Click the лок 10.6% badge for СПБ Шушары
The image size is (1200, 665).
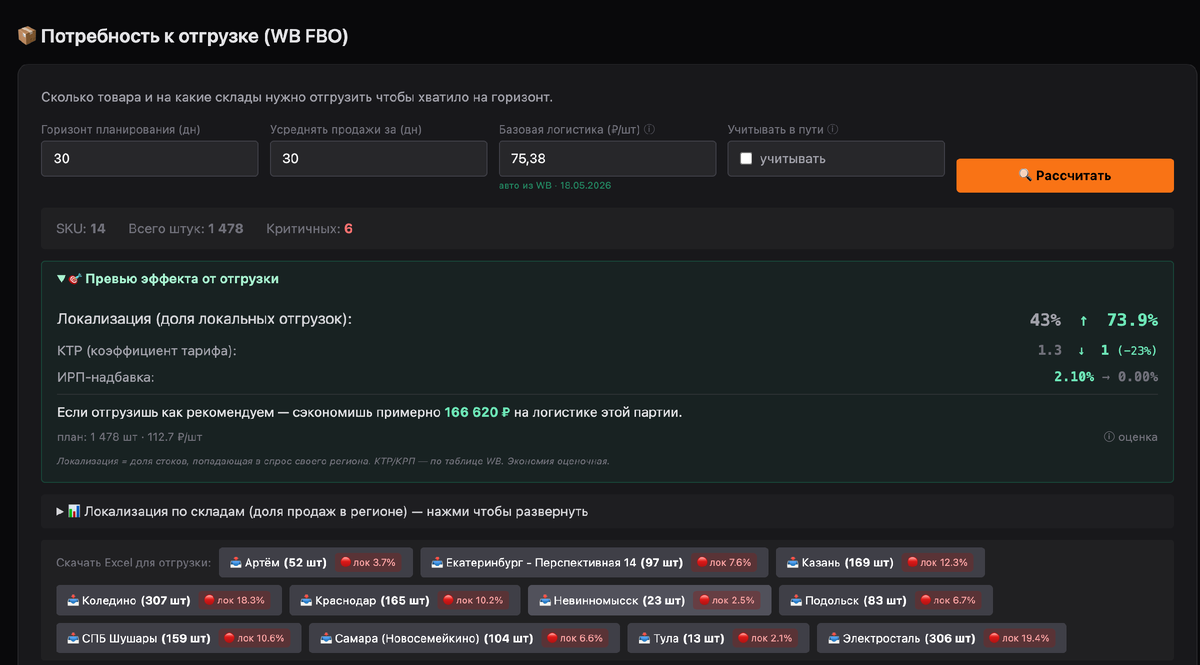click(x=254, y=638)
